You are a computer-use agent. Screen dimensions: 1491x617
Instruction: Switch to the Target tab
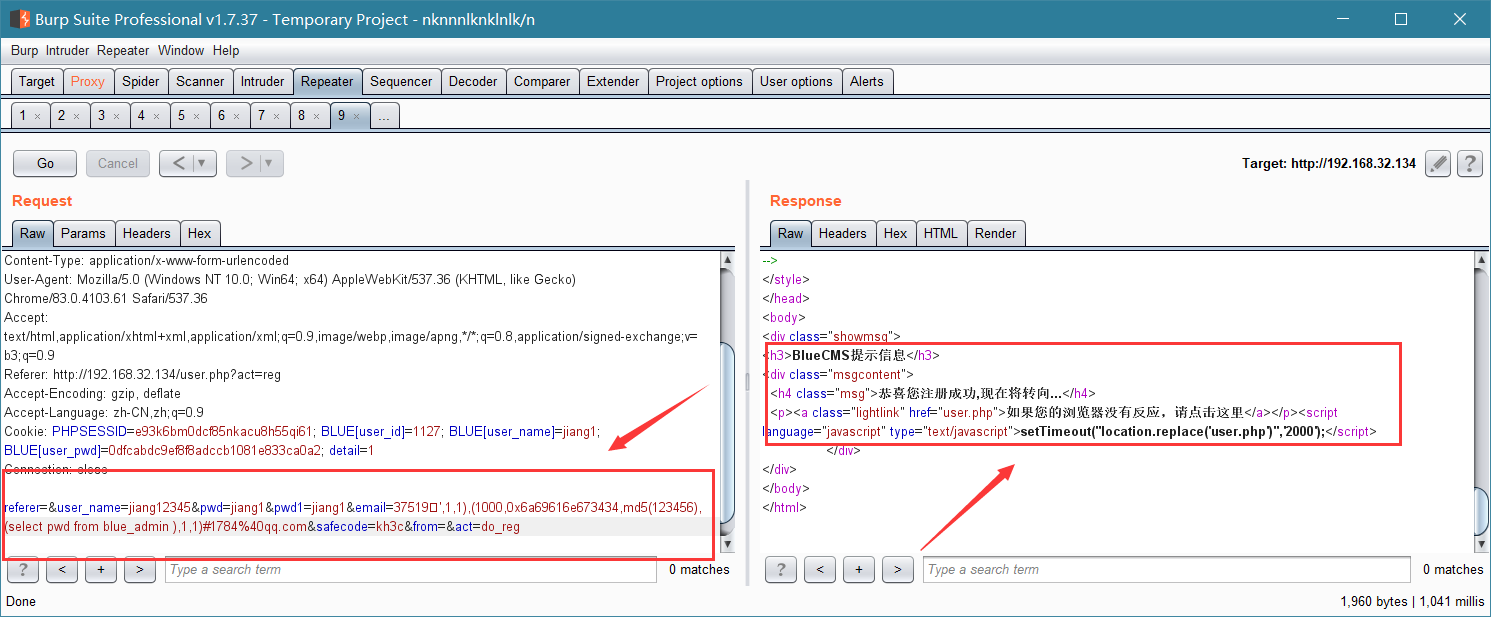pyautogui.click(x=37, y=82)
